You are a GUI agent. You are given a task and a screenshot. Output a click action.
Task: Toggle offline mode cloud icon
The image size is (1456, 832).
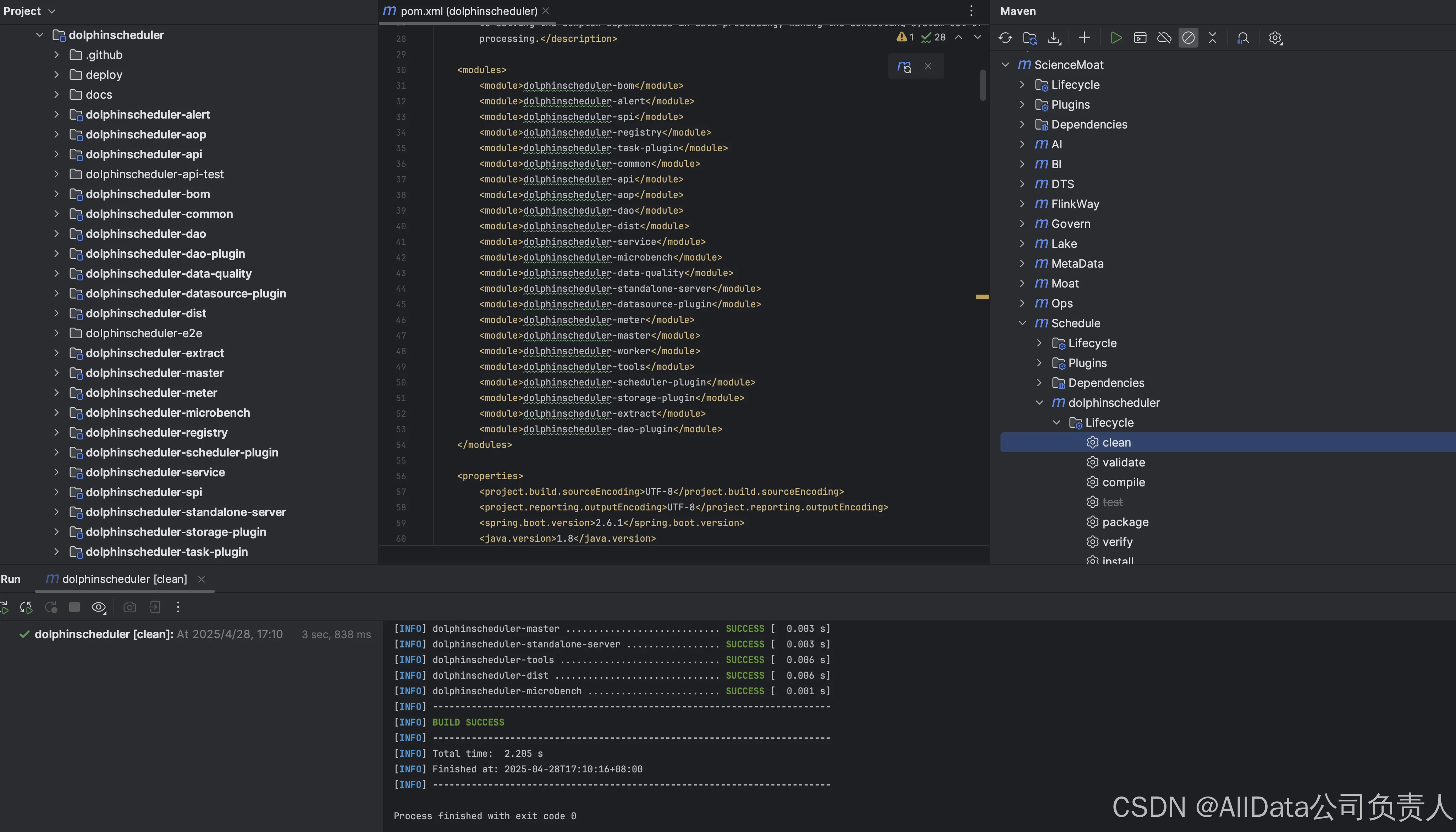click(1164, 38)
